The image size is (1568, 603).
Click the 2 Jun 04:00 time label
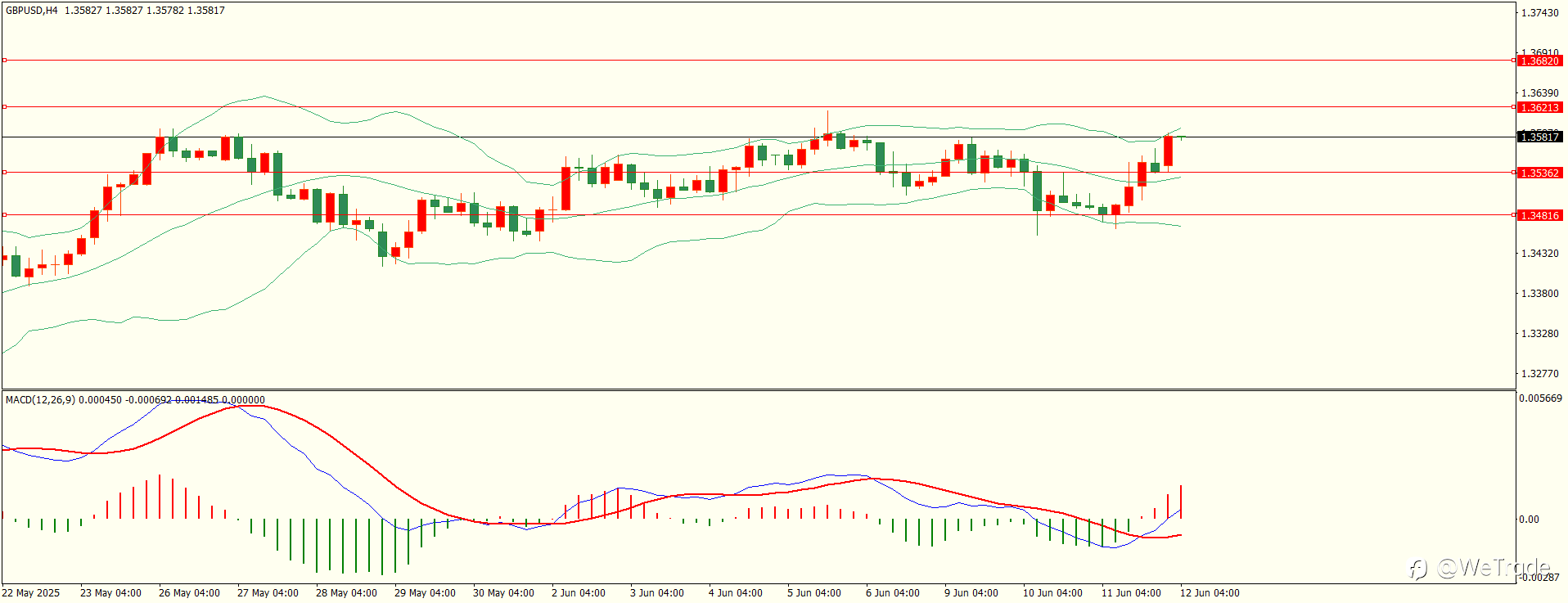click(x=579, y=593)
